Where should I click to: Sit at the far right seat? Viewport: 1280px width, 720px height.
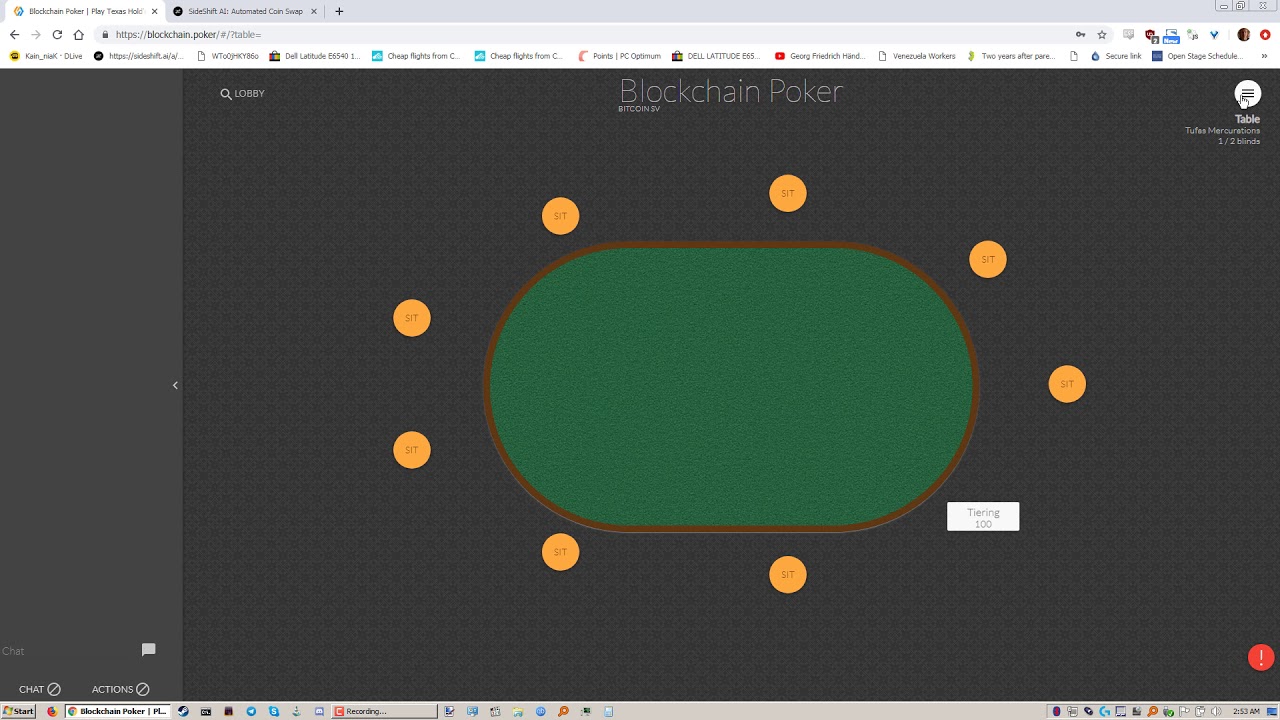(x=1067, y=384)
